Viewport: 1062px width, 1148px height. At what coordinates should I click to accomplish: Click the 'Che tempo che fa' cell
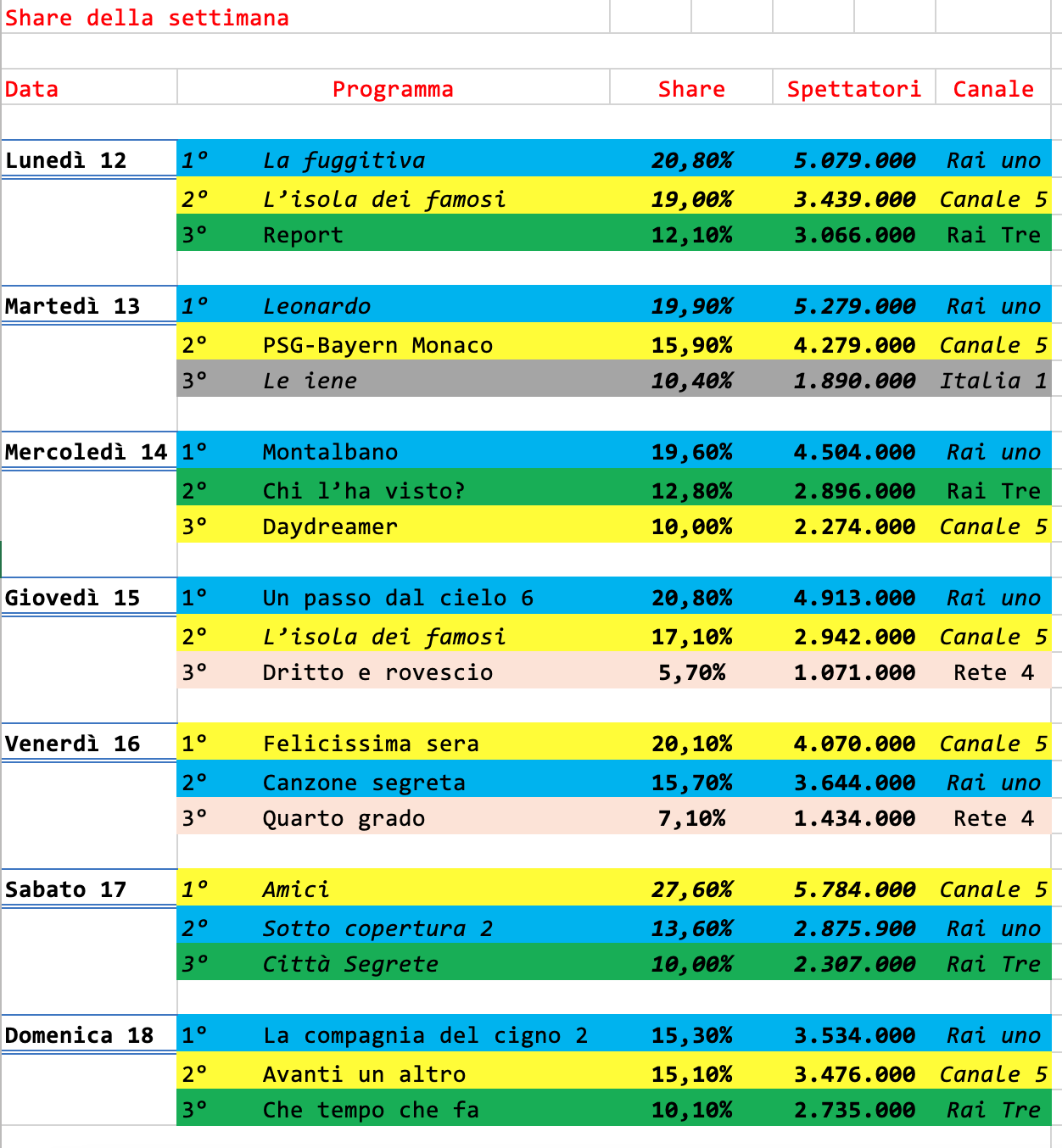point(371,1110)
